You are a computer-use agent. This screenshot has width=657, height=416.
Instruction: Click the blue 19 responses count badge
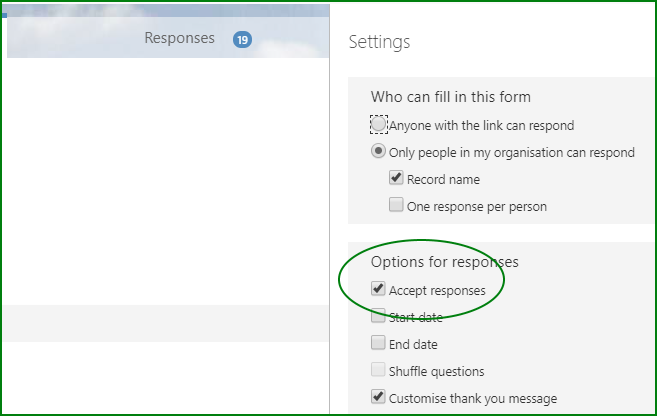243,40
